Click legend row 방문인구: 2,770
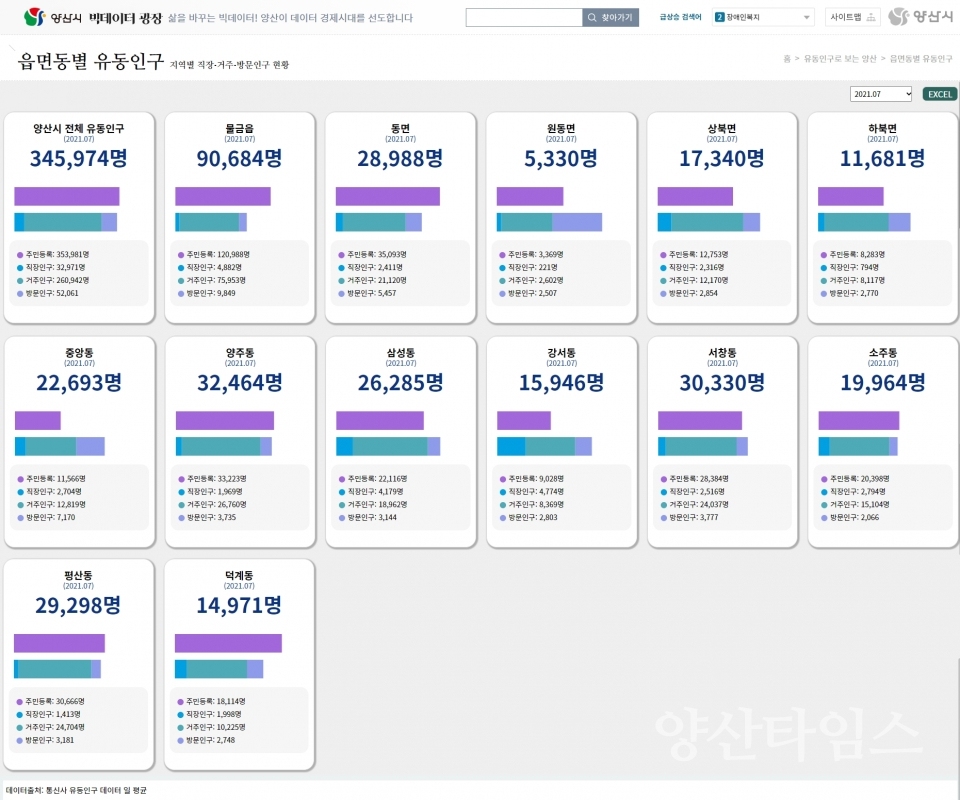Viewport: 960px width, 800px height. click(850, 293)
